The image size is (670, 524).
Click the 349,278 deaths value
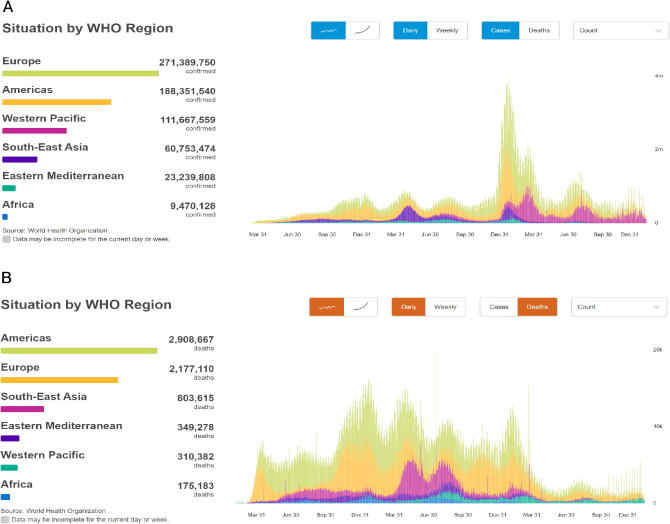tap(196, 427)
